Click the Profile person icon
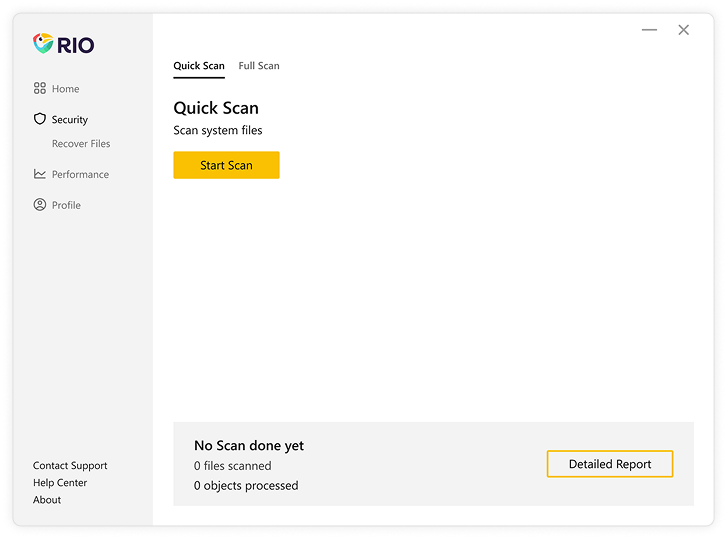Screen dimensions: 727x539 tap(40, 205)
